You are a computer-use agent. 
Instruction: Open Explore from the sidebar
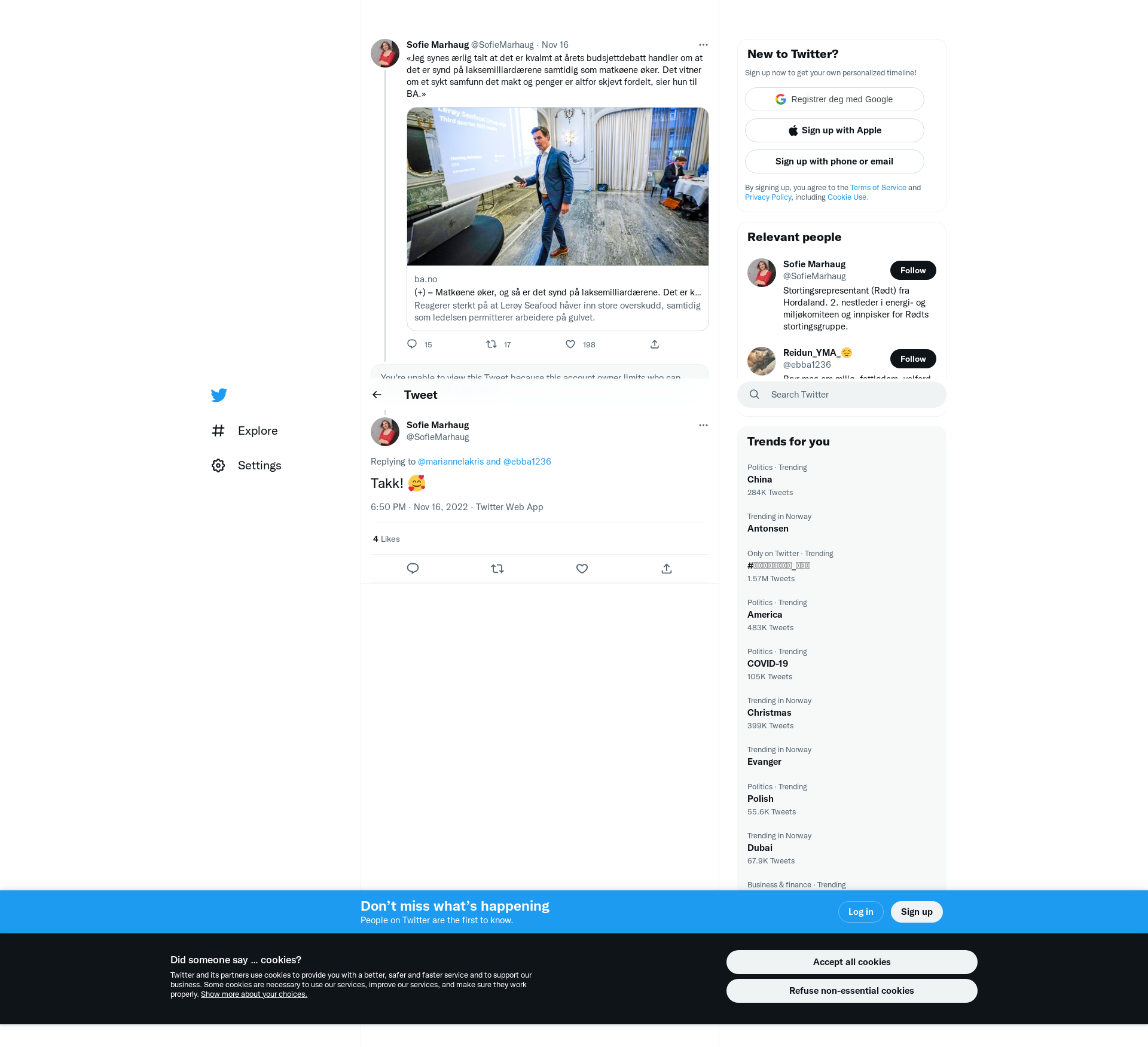[x=245, y=431]
